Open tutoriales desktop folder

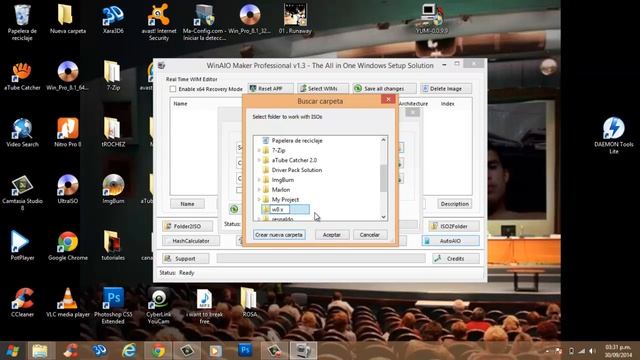tap(113, 246)
